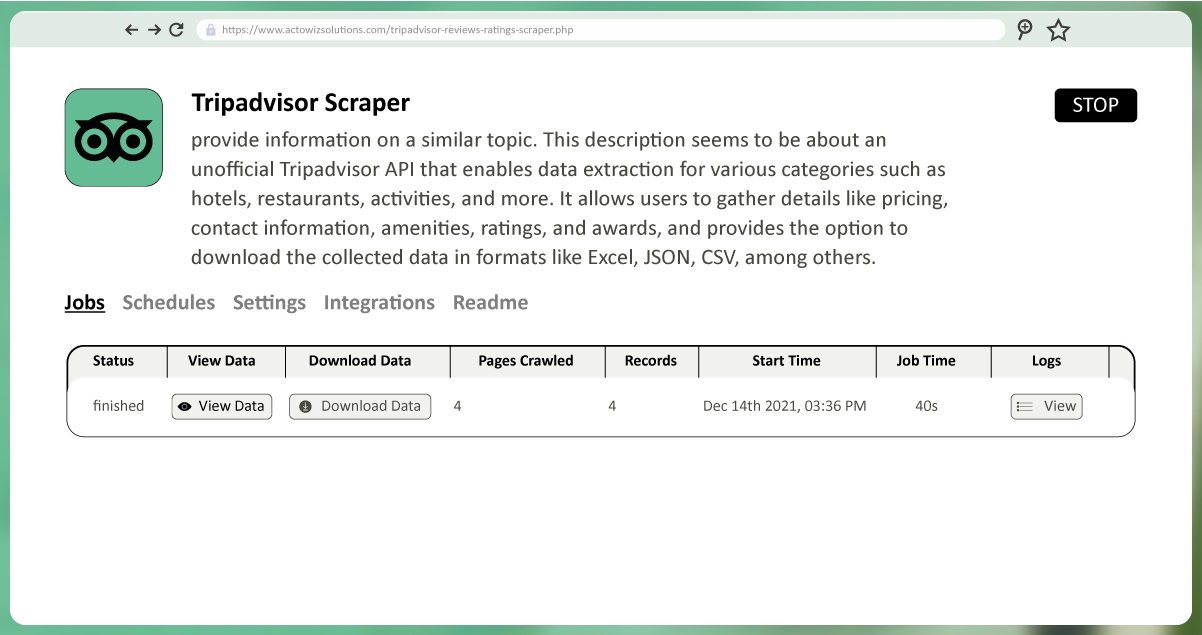Stop the scraper with STOP button
1202x635 pixels.
(x=1095, y=105)
